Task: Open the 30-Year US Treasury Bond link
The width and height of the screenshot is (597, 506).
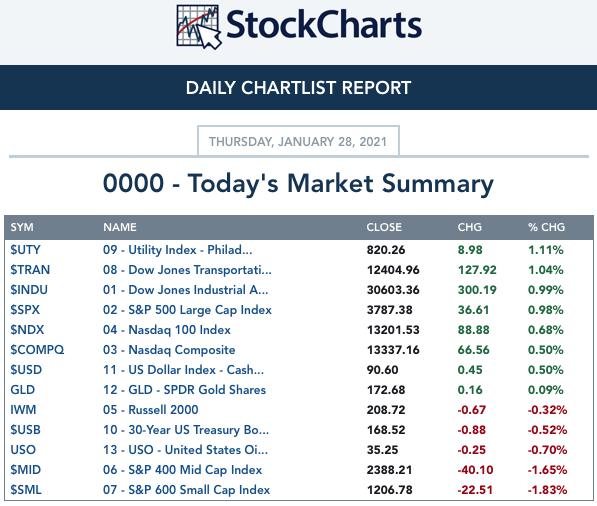Action: tap(186, 429)
